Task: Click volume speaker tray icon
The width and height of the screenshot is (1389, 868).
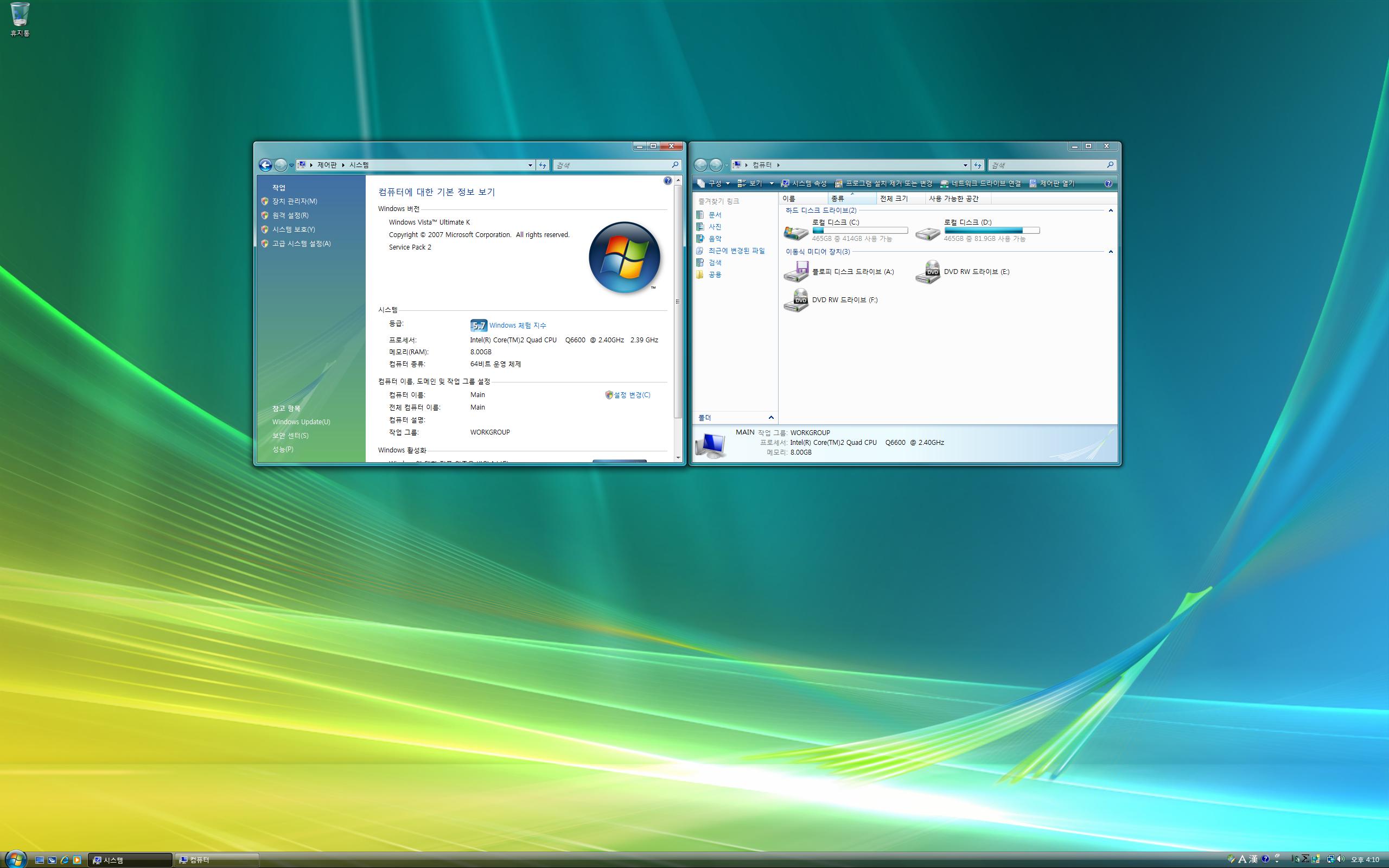Action: click(1340, 859)
